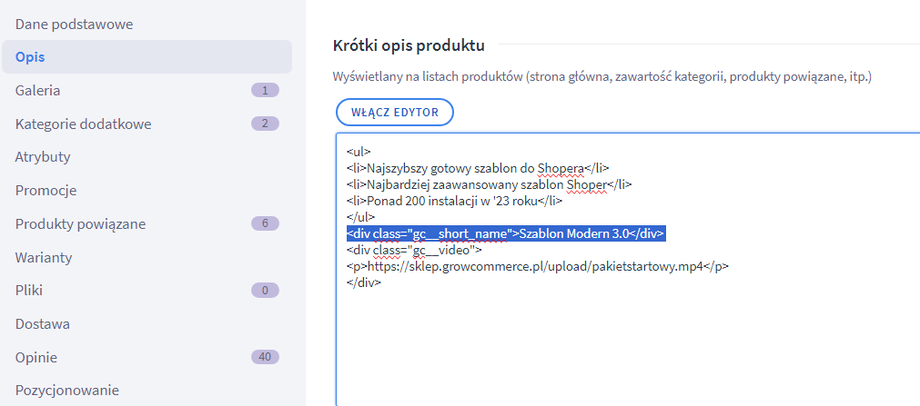Switch to the Atrybuty section
Viewport: 920px width, 406px height.
(x=42, y=157)
